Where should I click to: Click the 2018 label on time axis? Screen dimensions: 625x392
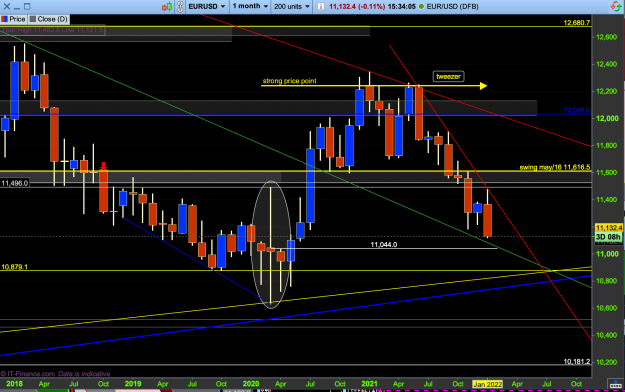click(x=14, y=384)
